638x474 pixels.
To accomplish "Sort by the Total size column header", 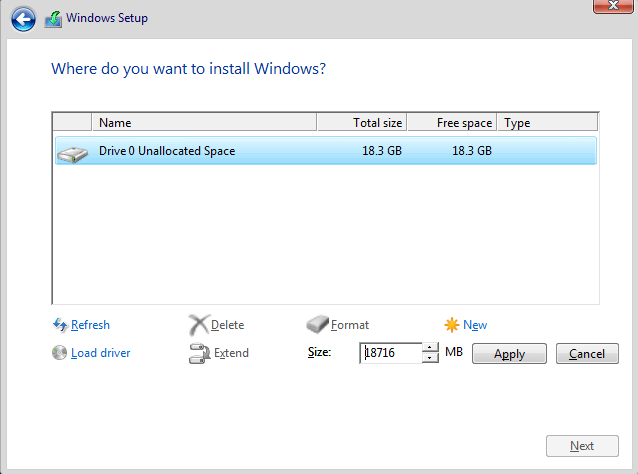I will click(x=362, y=122).
